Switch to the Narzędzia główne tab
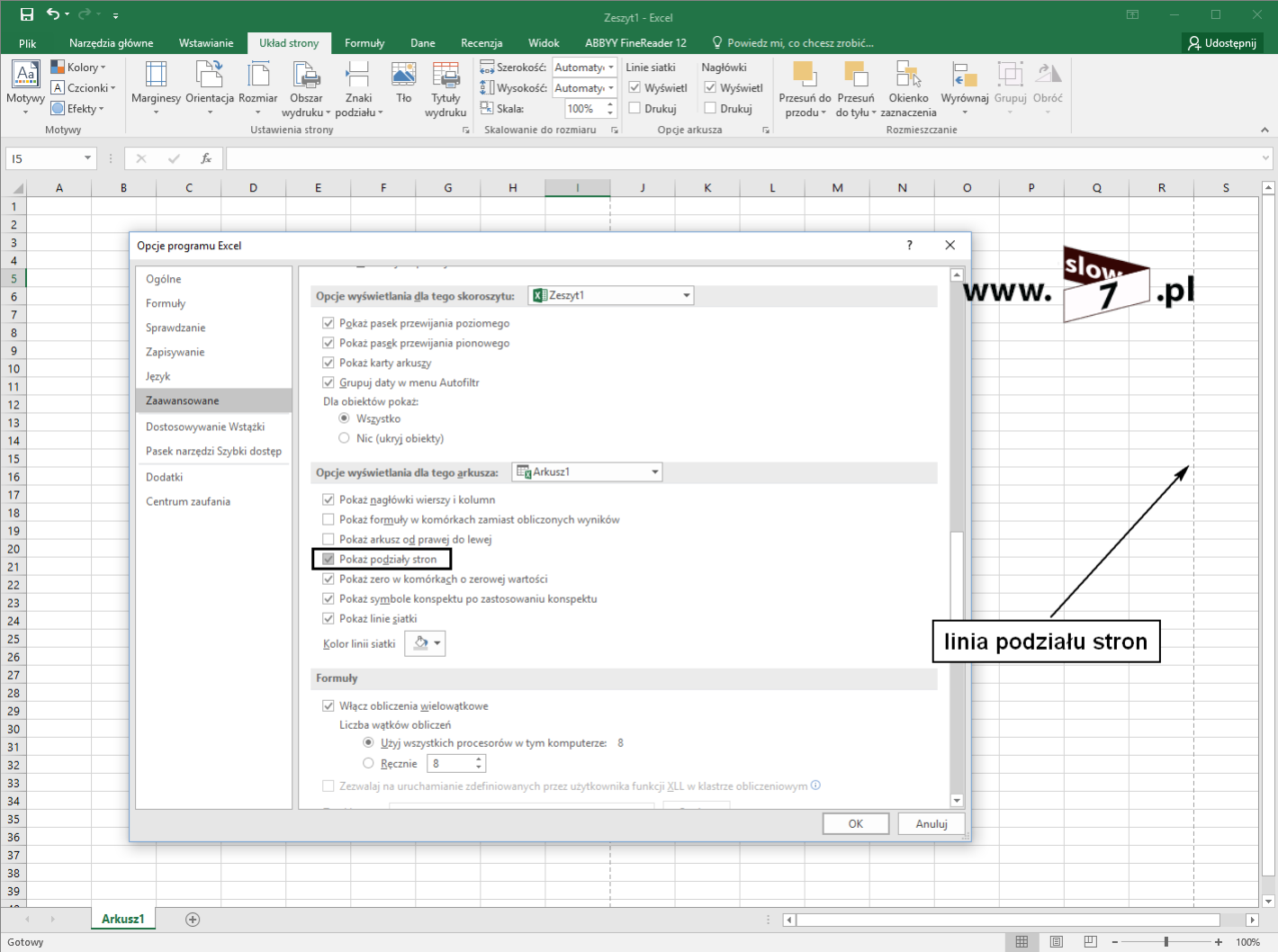Image resolution: width=1278 pixels, height=952 pixels. (x=111, y=43)
